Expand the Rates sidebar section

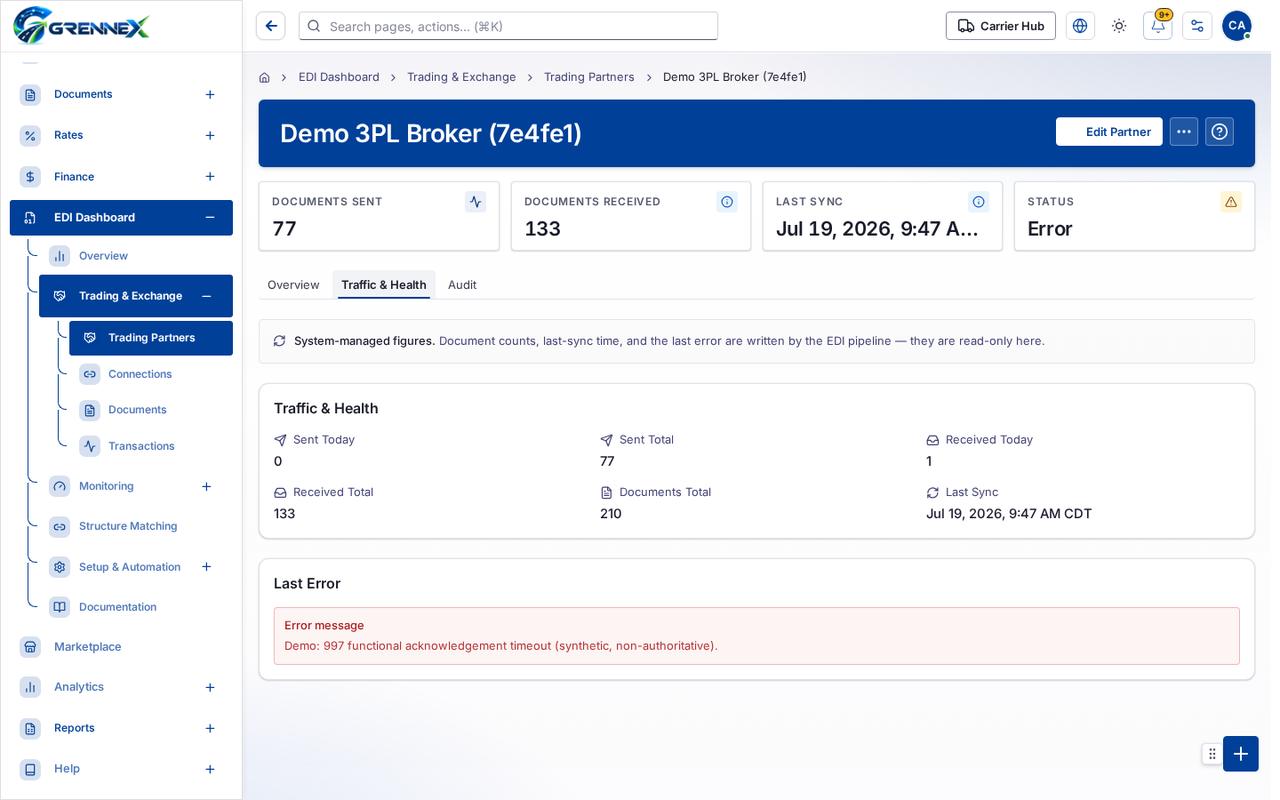click(210, 136)
